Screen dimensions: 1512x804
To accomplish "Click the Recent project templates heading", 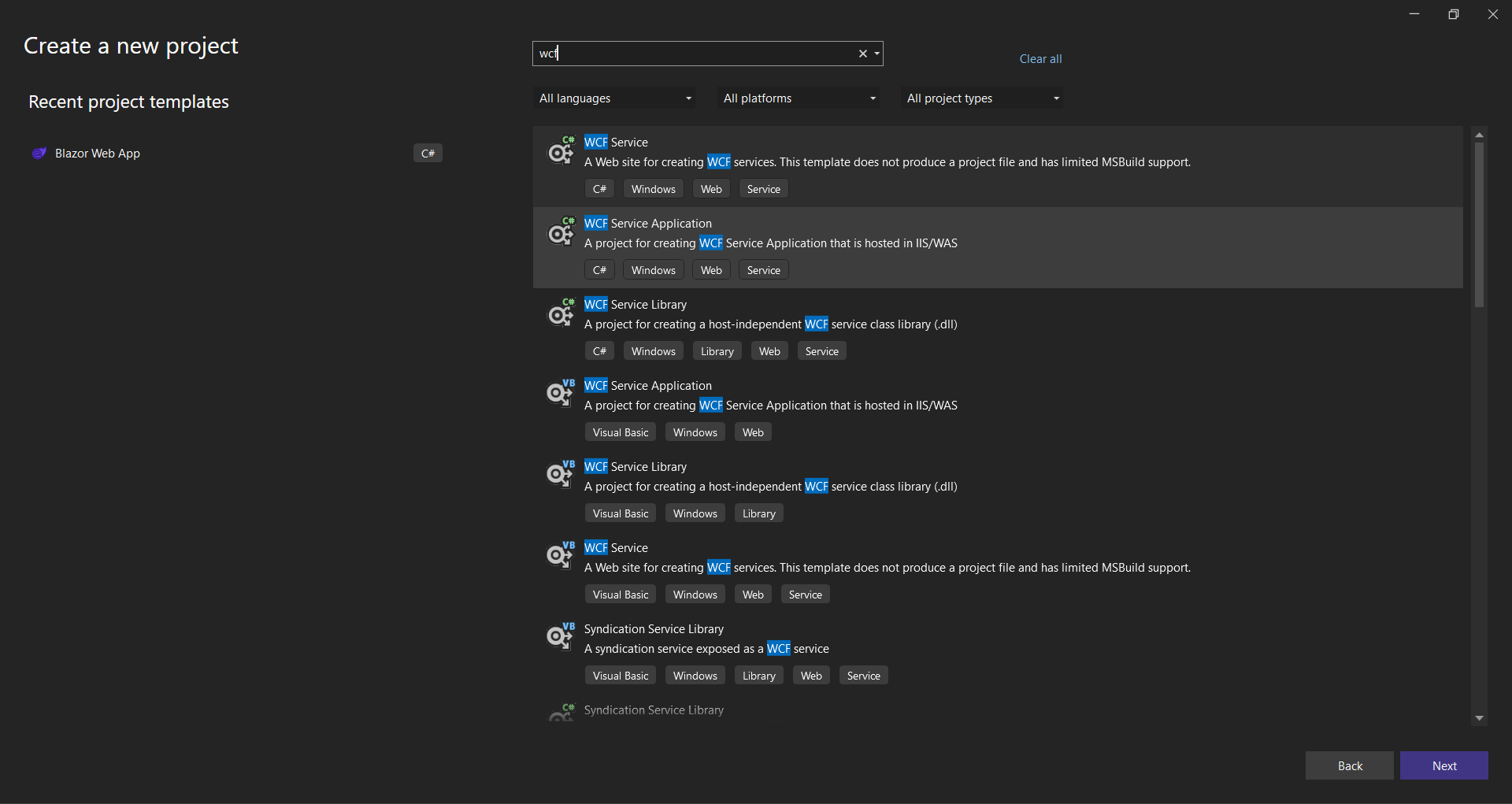I will click(x=128, y=102).
